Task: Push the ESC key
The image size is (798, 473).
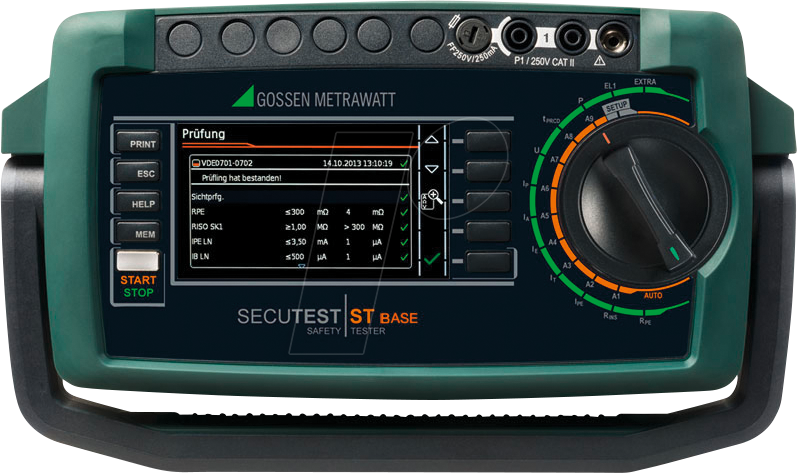Action: tap(138, 173)
